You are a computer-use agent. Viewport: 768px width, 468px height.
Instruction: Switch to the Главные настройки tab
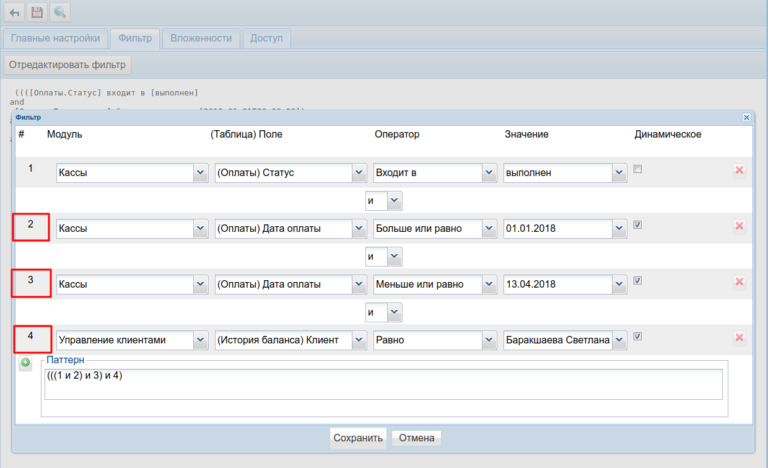coord(55,39)
